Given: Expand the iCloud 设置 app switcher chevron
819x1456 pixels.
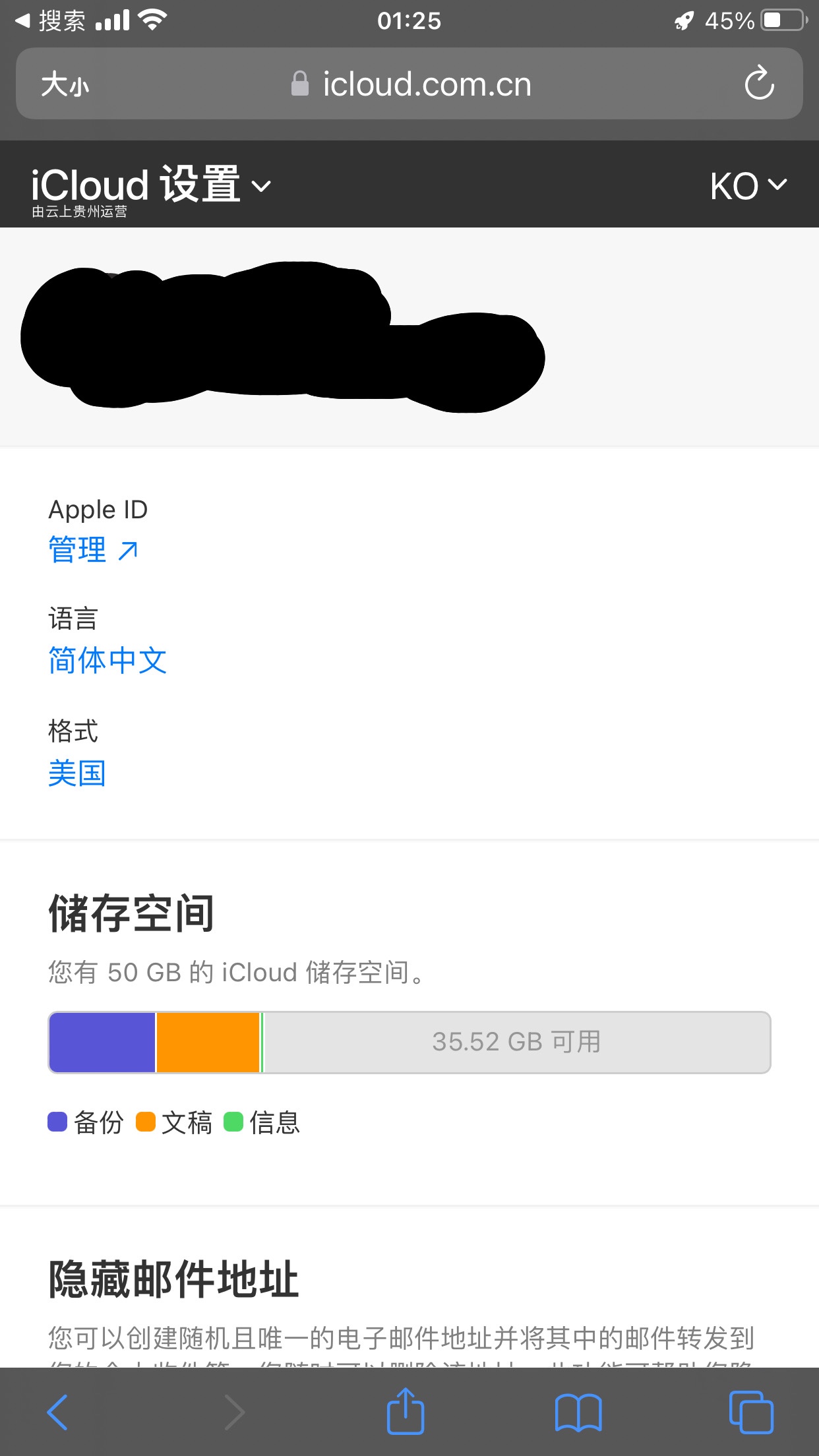Looking at the screenshot, I should coord(262,186).
